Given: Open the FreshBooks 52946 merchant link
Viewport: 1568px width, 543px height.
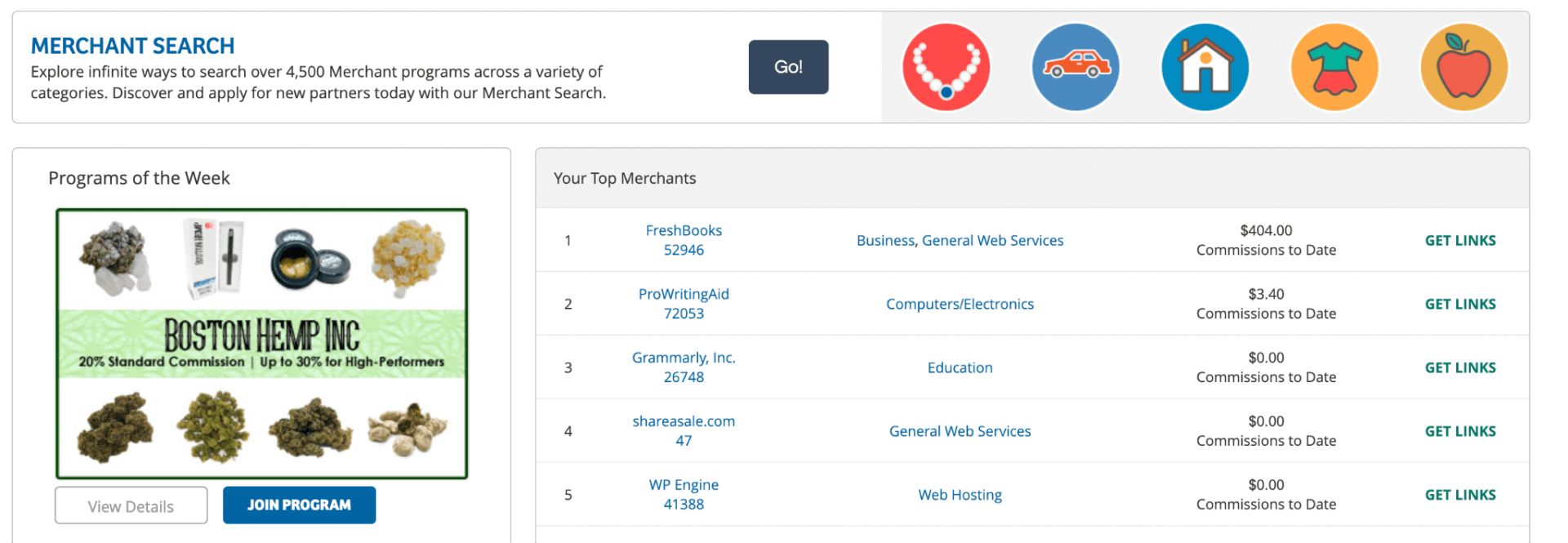Looking at the screenshot, I should click(x=684, y=240).
